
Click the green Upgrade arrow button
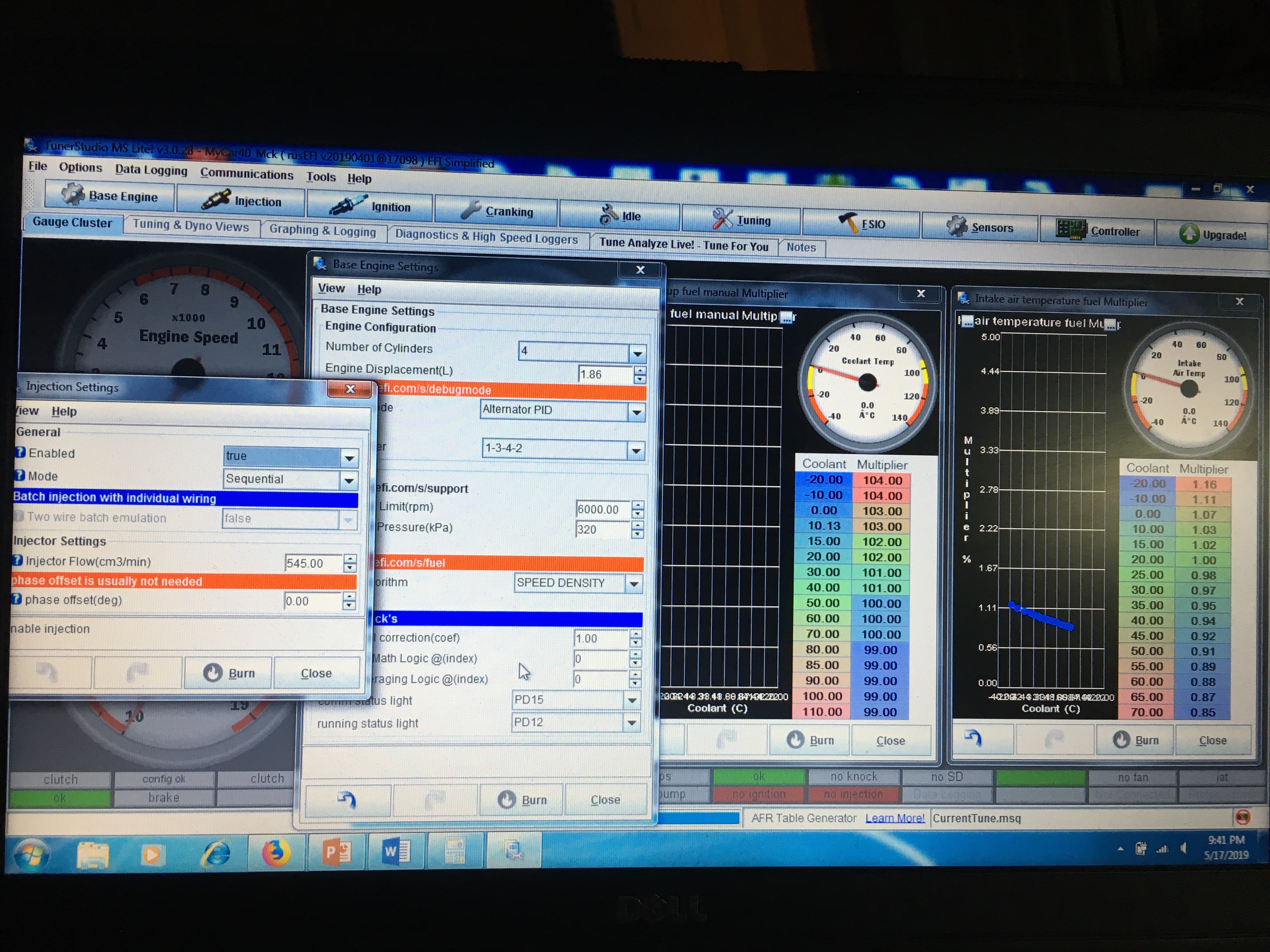(1213, 234)
